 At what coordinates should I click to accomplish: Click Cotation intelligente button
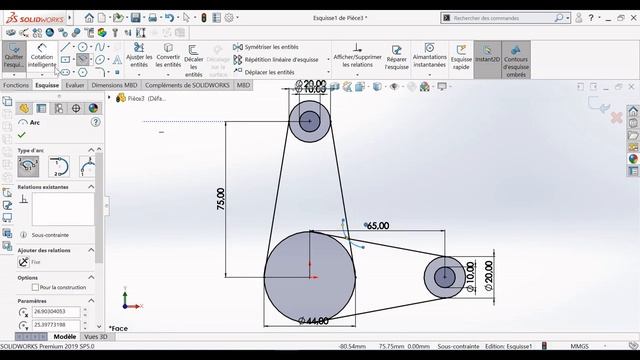coord(42,56)
